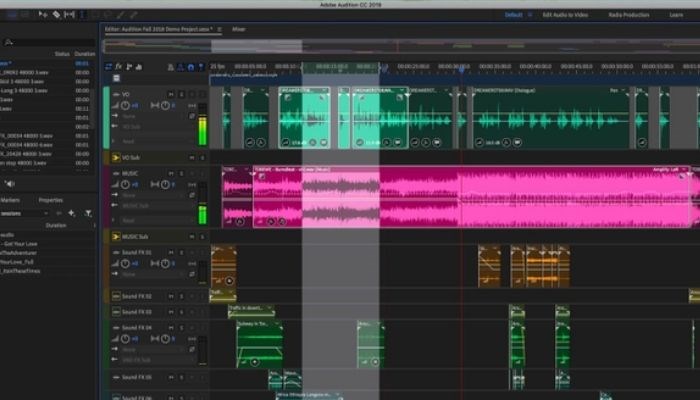Open the Properties panel tab
This screenshot has width=700, height=400.
[50, 200]
